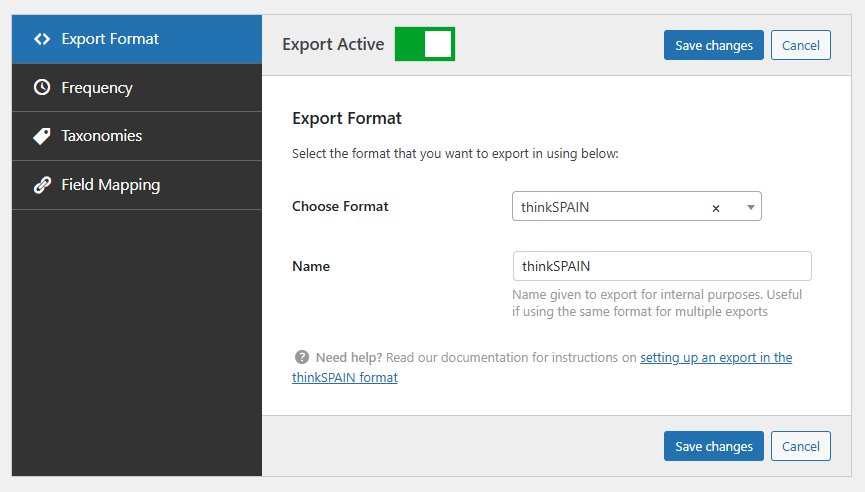Click the arrow on the format dropdown
Screen dimensions: 865x492
(x=750, y=207)
